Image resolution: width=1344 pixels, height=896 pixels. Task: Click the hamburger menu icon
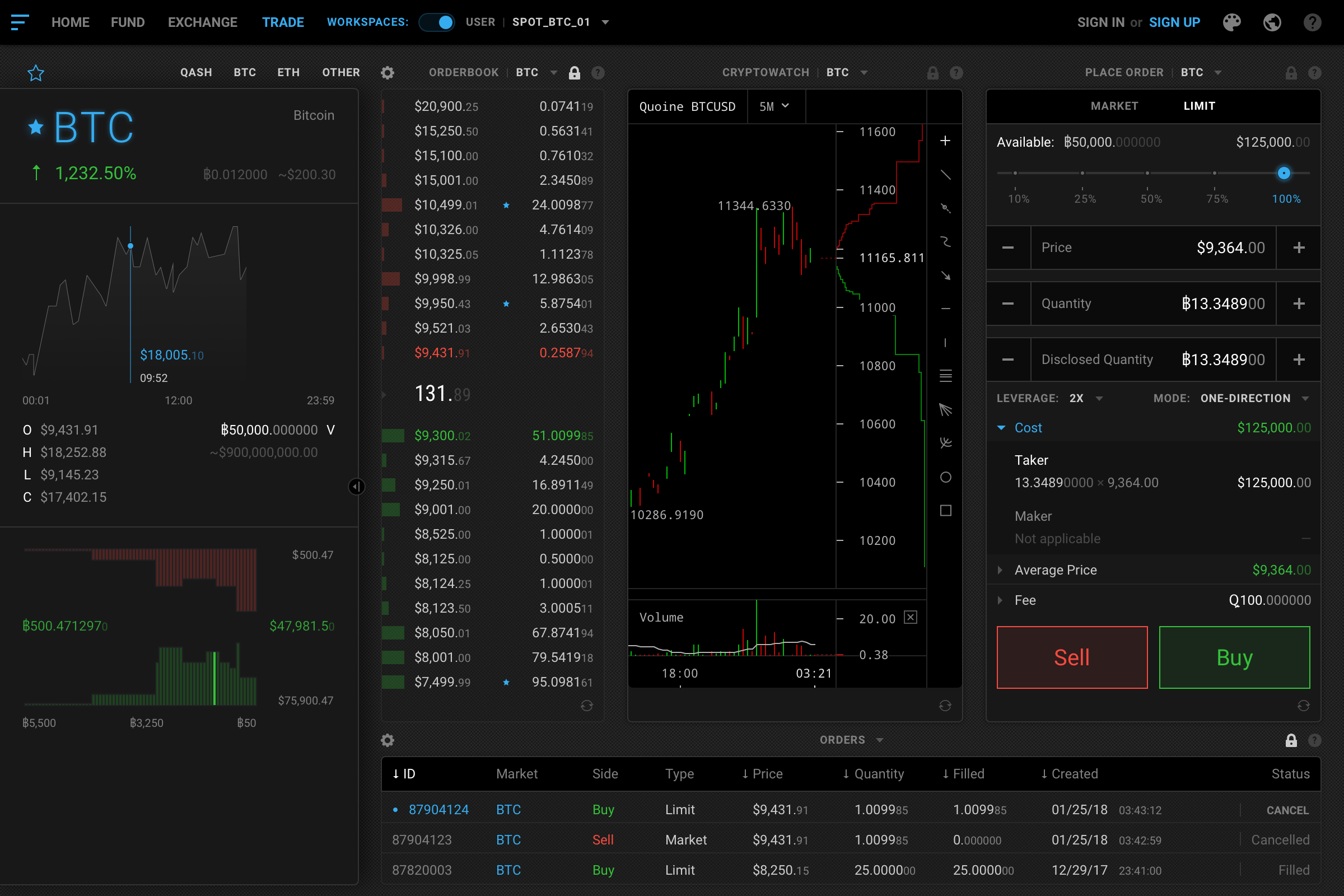coord(20,22)
